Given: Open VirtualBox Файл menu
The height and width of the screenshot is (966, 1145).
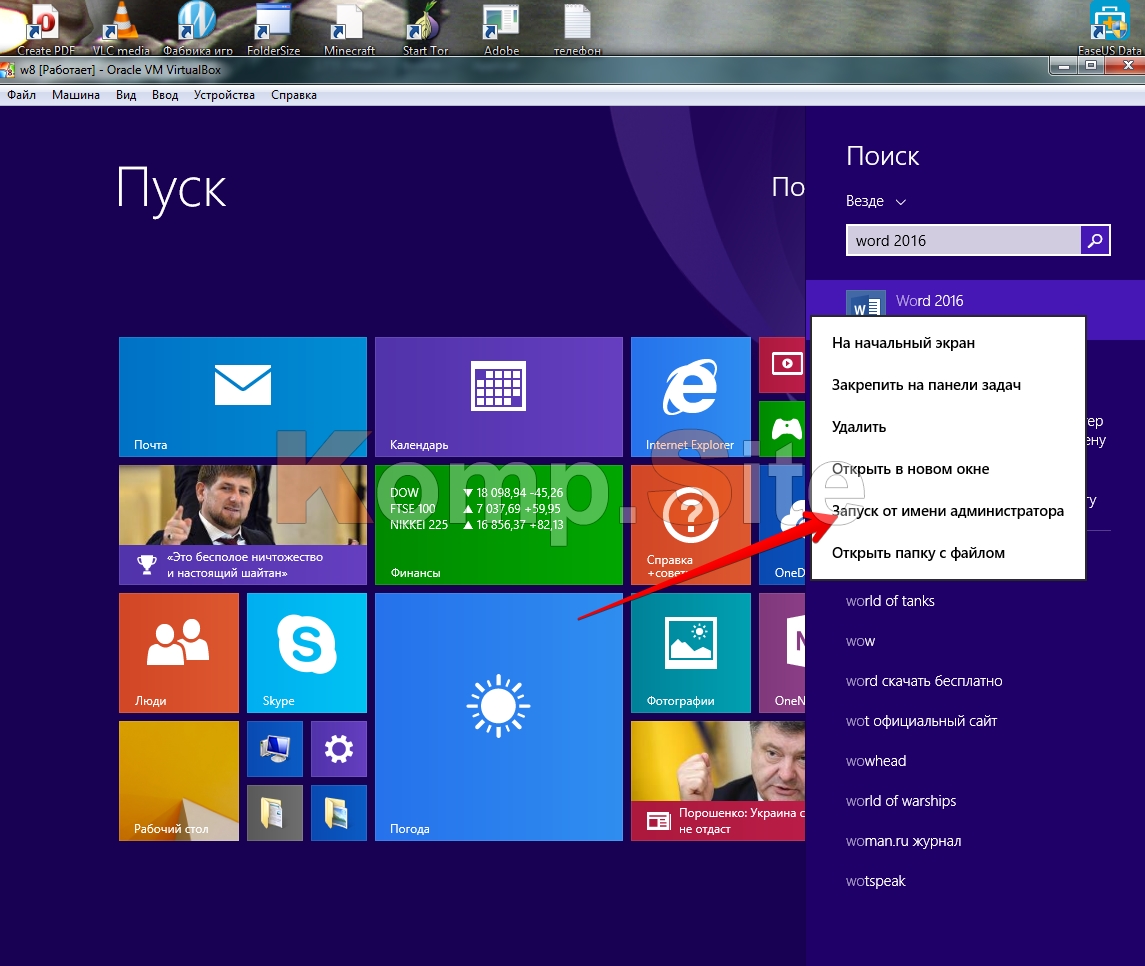Looking at the screenshot, I should pyautogui.click(x=22, y=95).
